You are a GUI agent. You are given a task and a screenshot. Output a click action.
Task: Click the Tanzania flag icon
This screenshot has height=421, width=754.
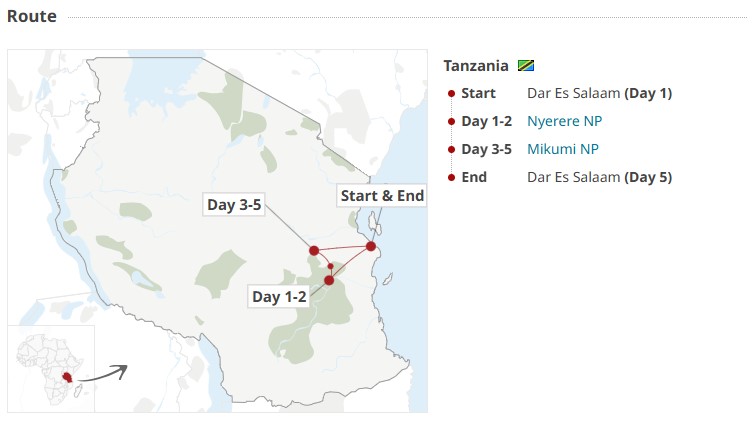(x=526, y=66)
